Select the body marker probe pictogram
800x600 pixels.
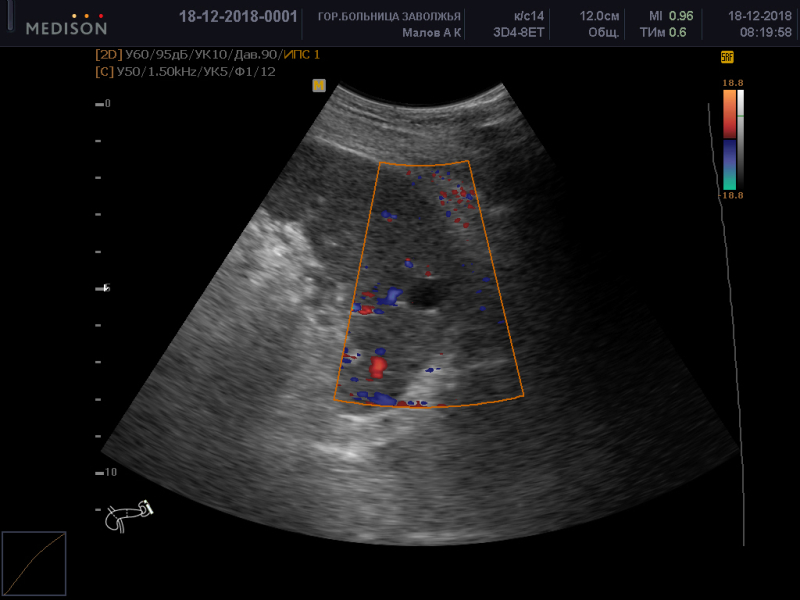[129, 516]
